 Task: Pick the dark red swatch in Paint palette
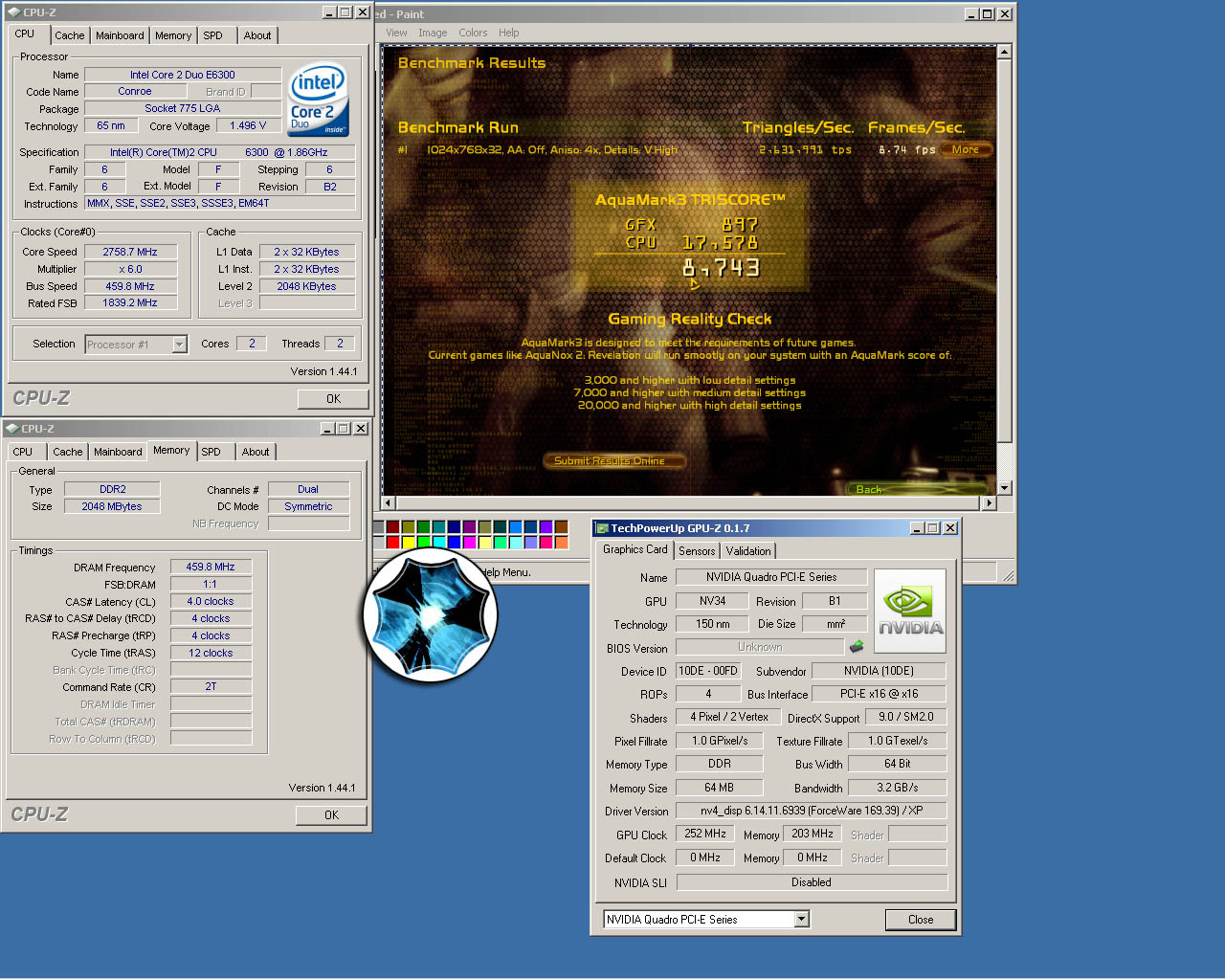click(x=392, y=527)
